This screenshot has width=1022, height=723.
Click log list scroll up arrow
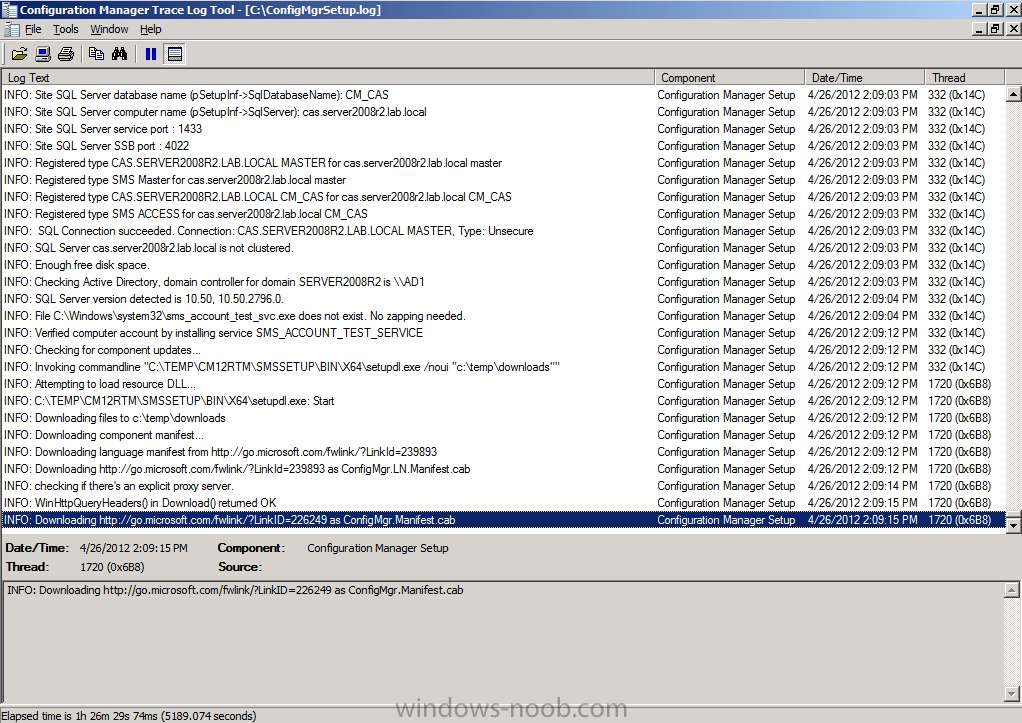coord(1013,95)
